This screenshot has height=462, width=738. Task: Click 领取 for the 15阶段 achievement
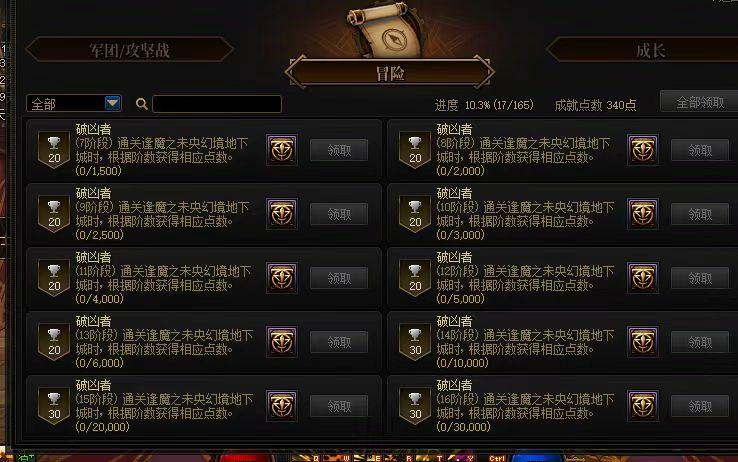[x=339, y=406]
